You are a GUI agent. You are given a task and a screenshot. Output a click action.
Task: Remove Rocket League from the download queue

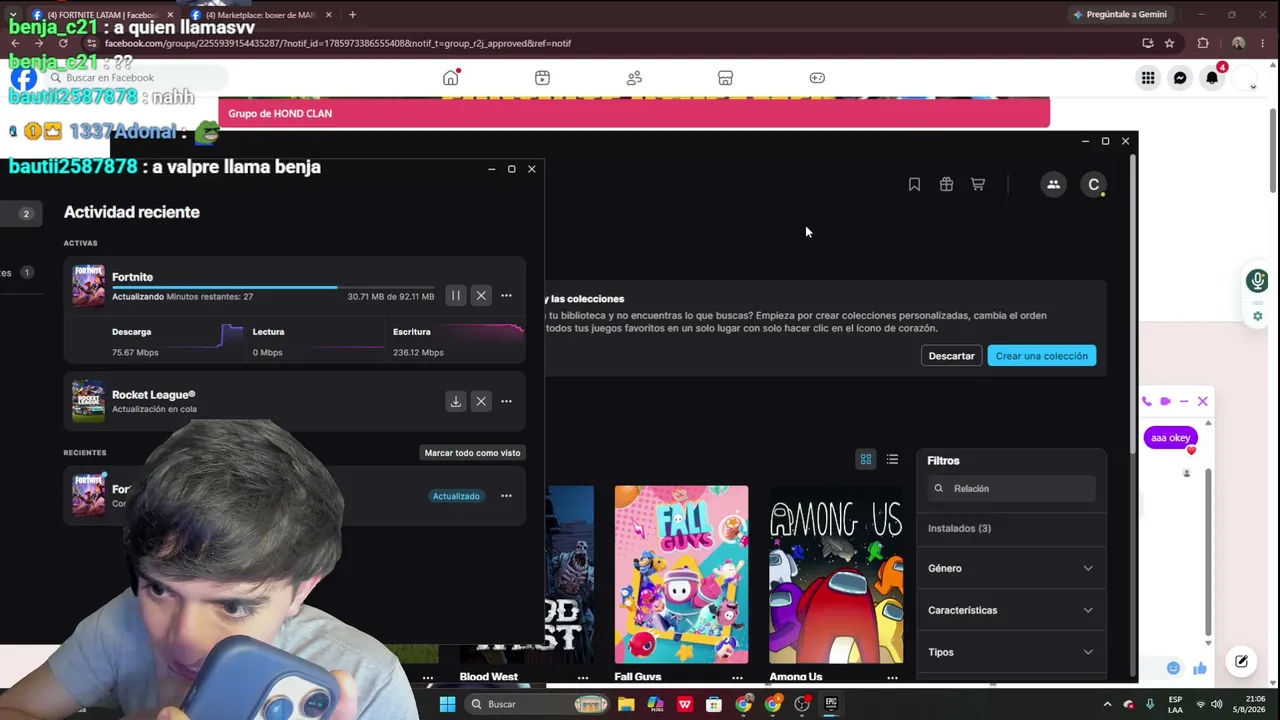pos(481,402)
